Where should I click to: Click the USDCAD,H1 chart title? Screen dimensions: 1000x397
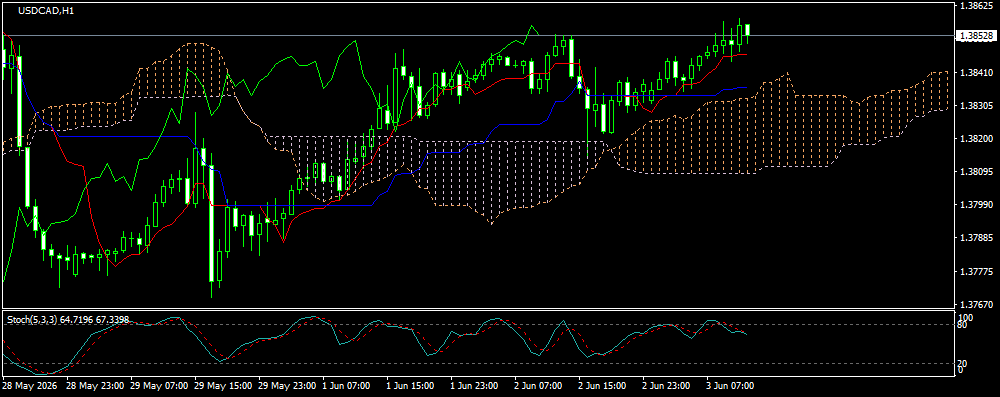(x=45, y=11)
